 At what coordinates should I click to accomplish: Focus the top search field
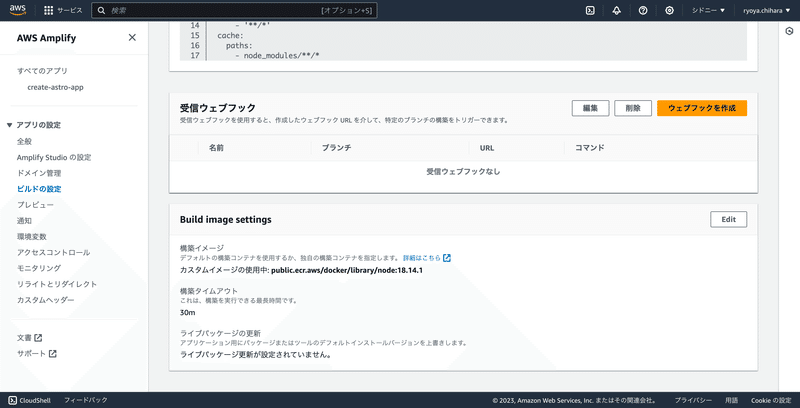pyautogui.click(x=234, y=10)
